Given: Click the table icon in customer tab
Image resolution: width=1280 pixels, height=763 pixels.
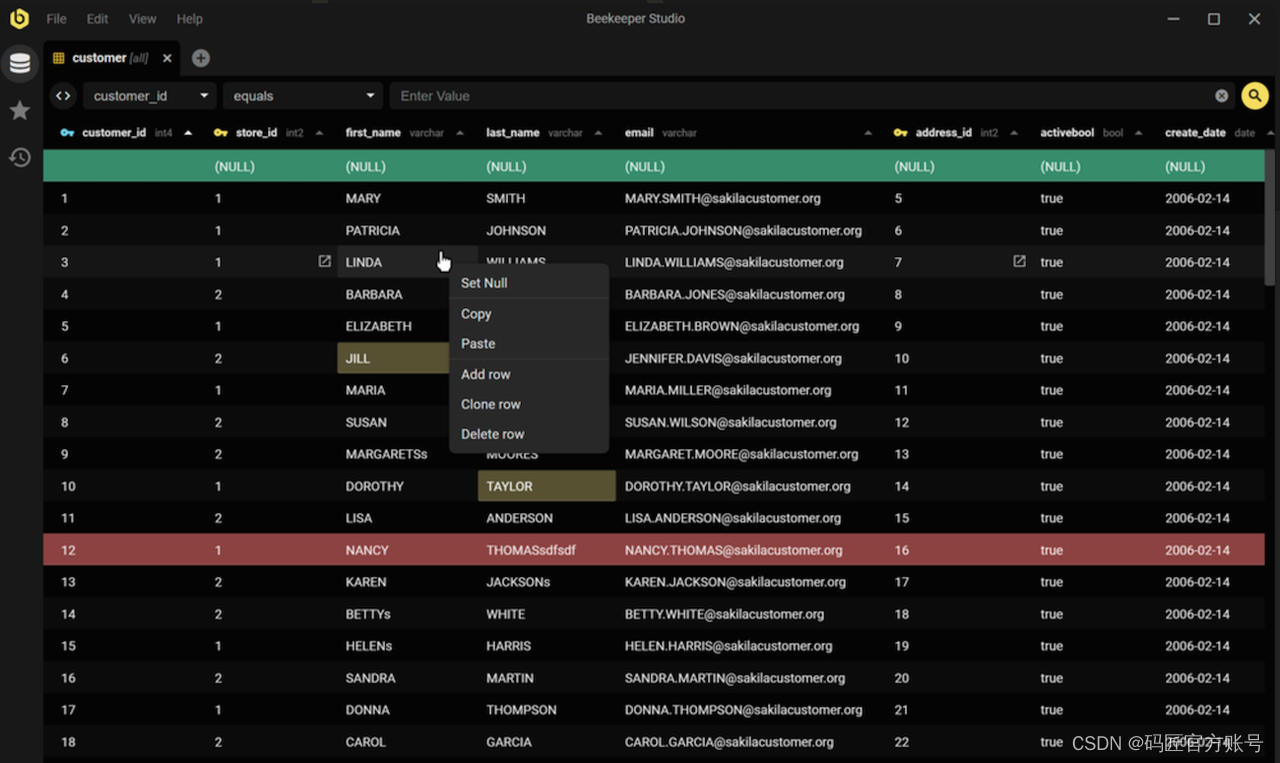Looking at the screenshot, I should tap(59, 58).
